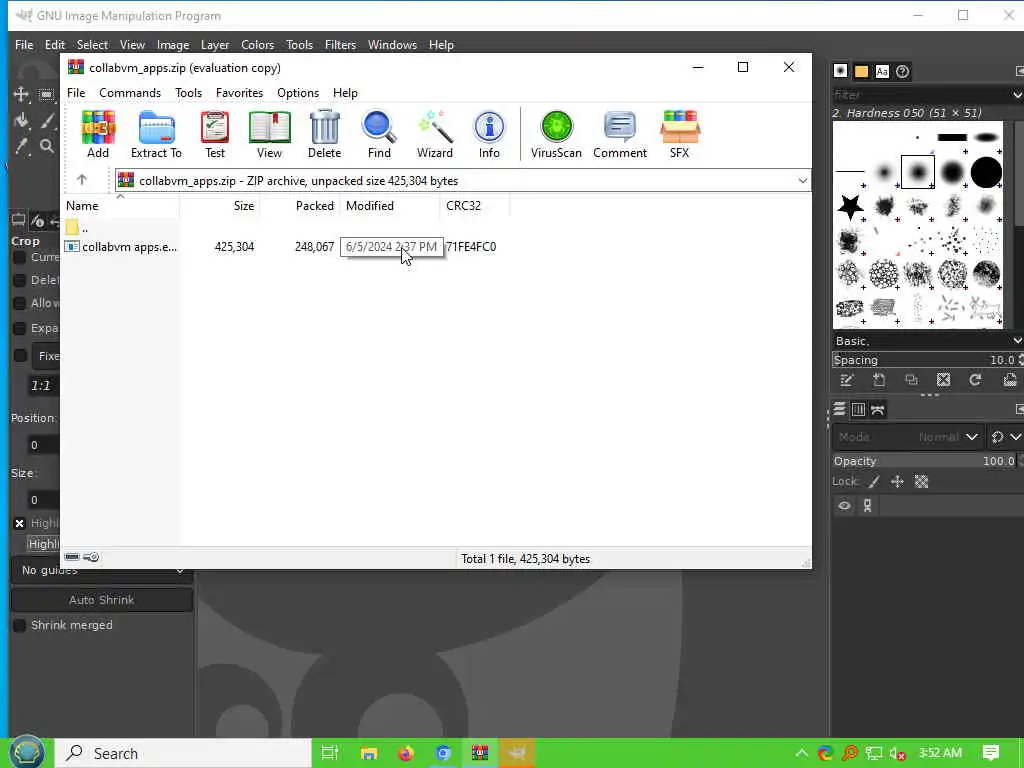This screenshot has height=768, width=1024.
Task: Run VirusScan on the archive
Action: [x=556, y=135]
